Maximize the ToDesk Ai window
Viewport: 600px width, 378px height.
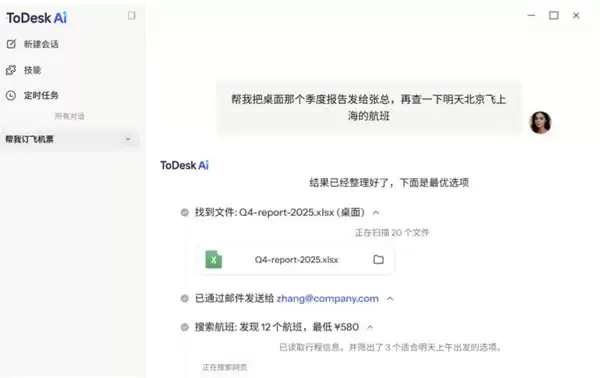coord(554,15)
